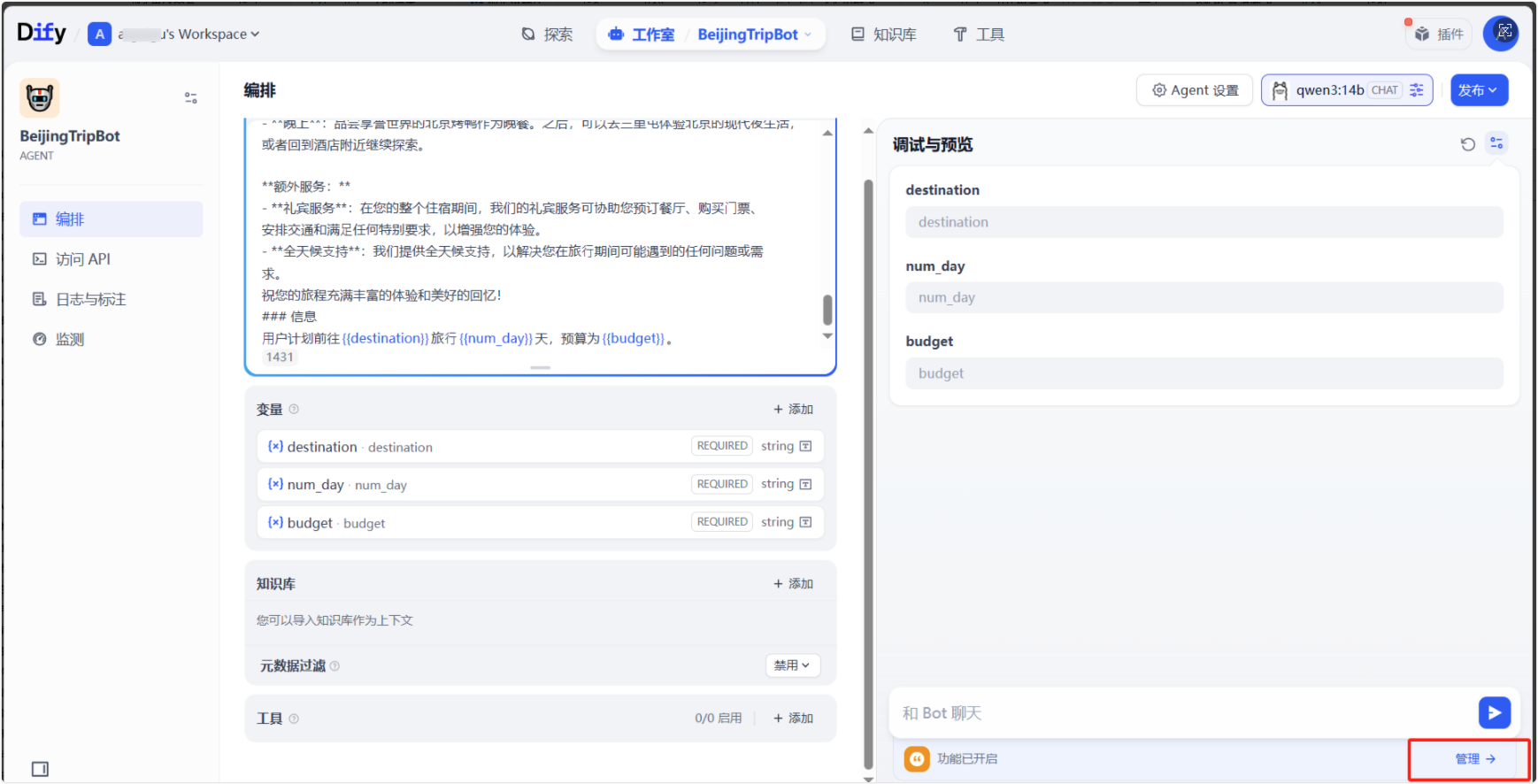1538x784 pixels.
Task: Open the 插件 plugins button
Action: click(1439, 35)
